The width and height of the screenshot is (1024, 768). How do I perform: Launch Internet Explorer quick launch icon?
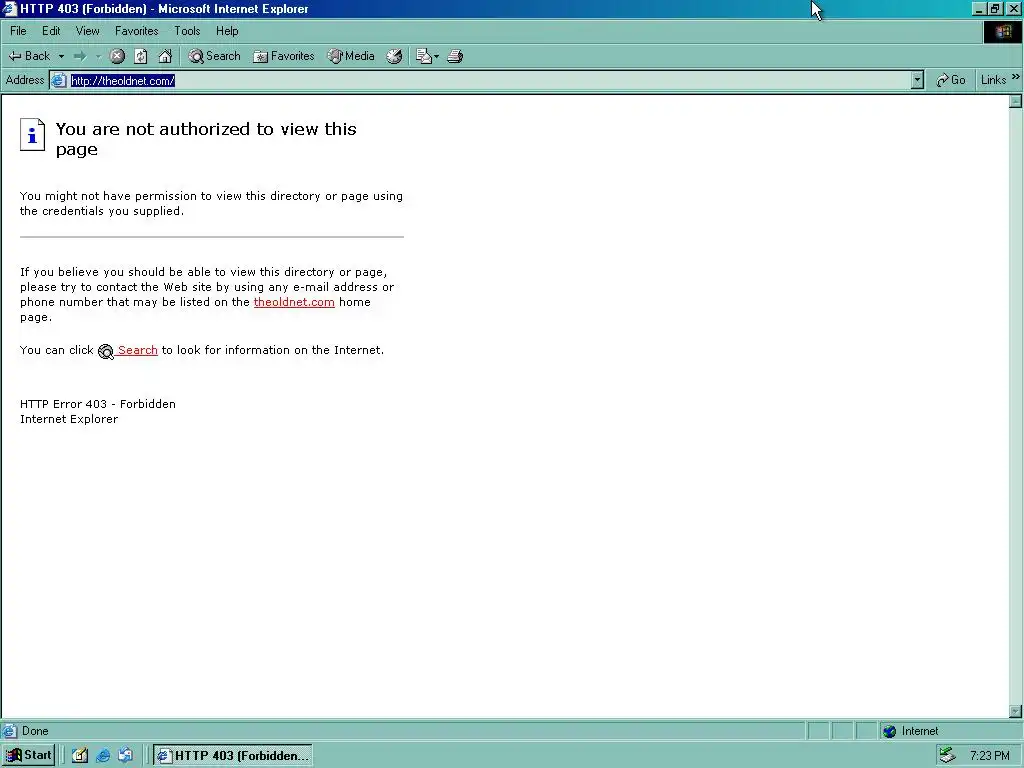click(x=103, y=756)
